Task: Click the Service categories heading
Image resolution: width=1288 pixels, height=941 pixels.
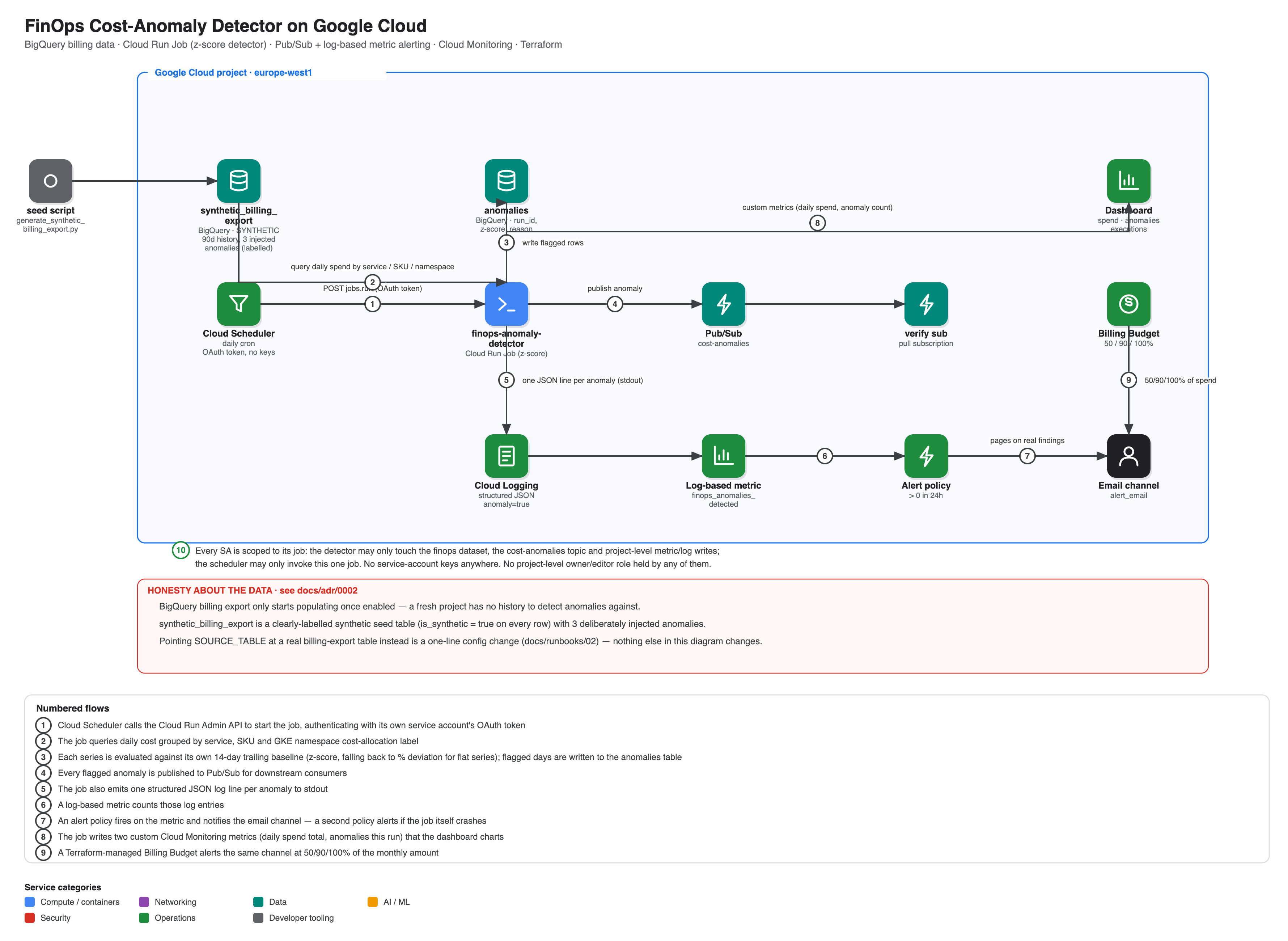Action: click(x=63, y=887)
